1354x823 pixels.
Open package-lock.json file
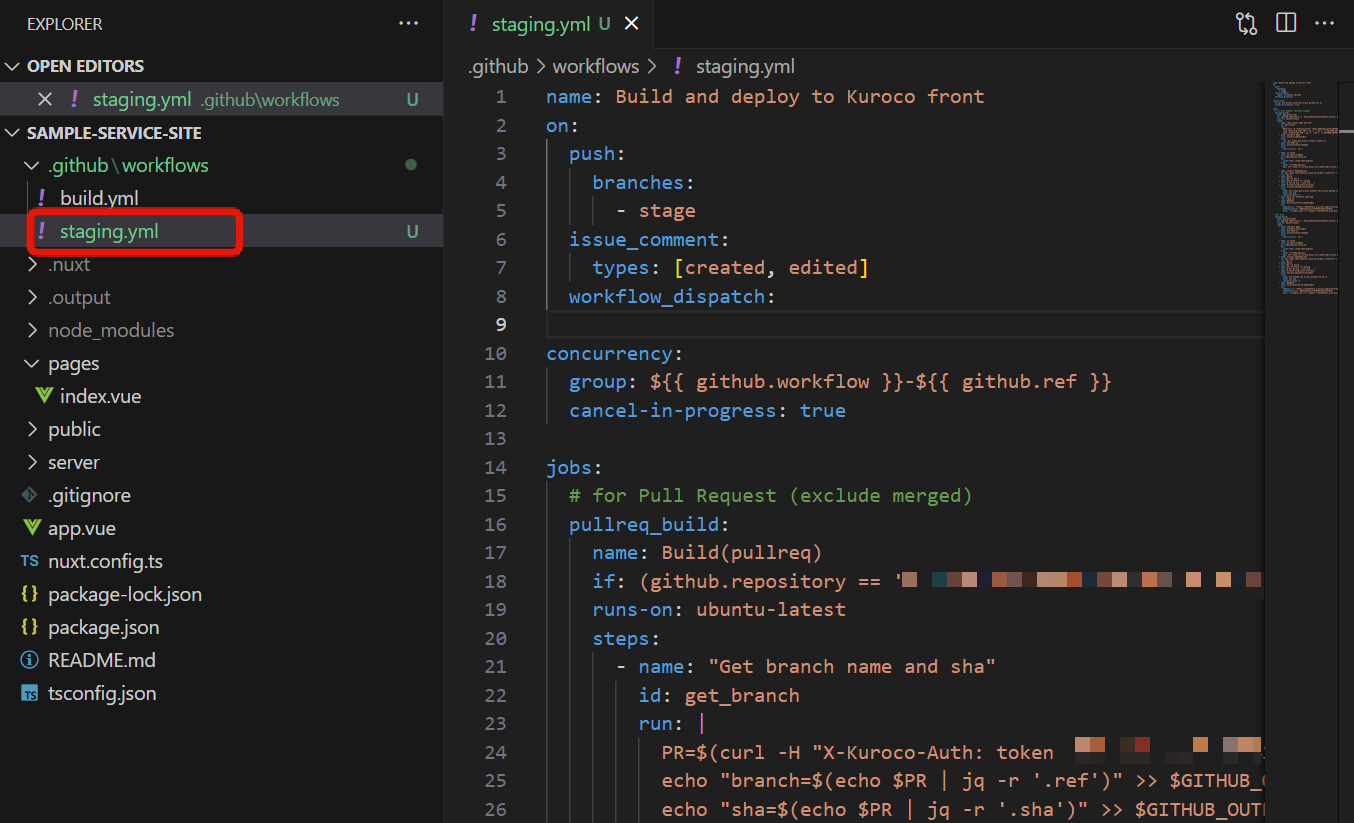tap(125, 594)
